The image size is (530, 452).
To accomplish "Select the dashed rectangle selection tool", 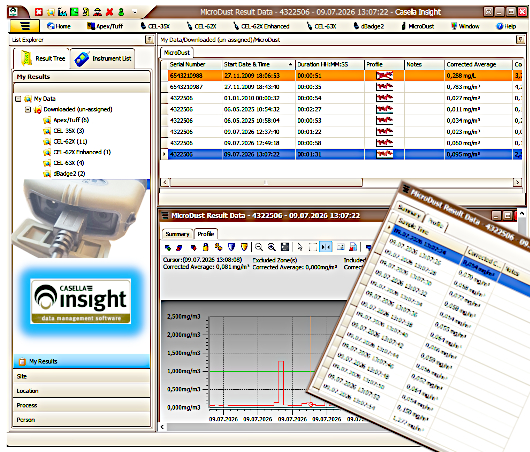I will [313, 247].
